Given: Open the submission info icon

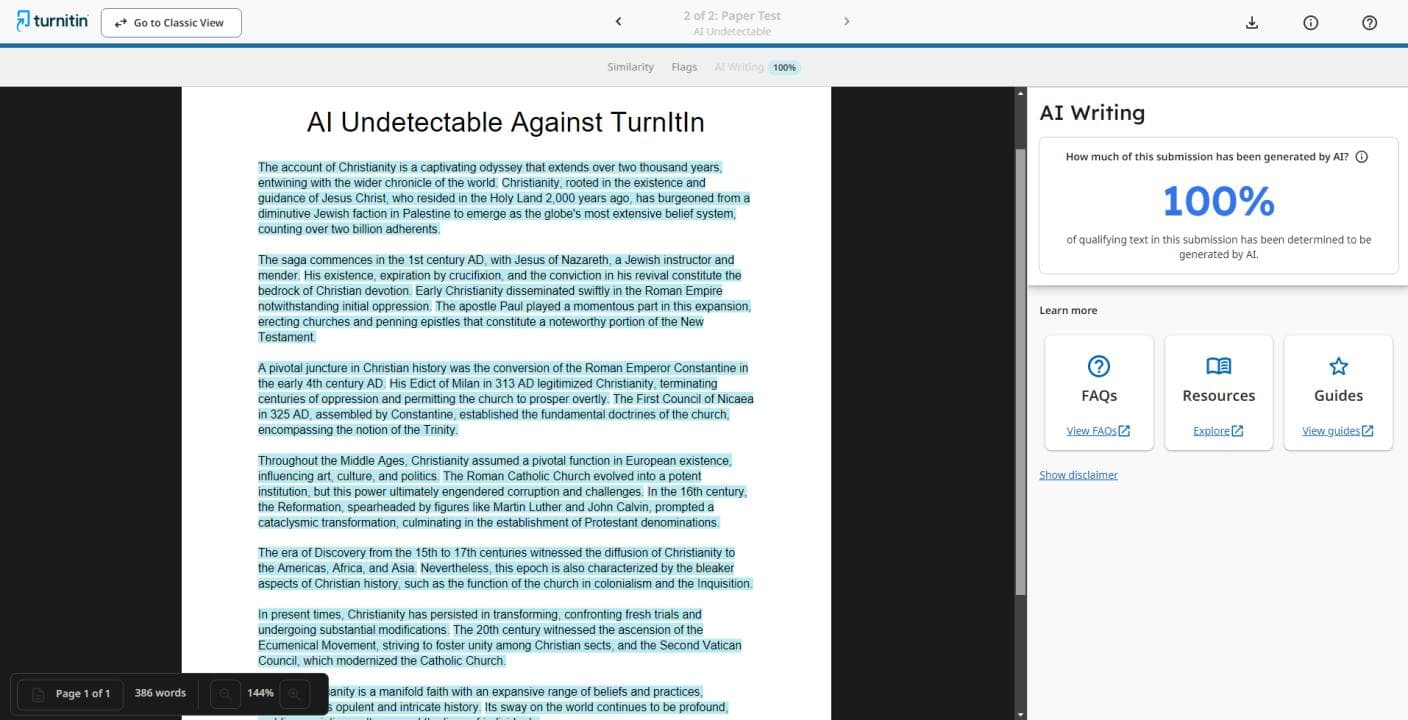Looking at the screenshot, I should pos(1310,23).
